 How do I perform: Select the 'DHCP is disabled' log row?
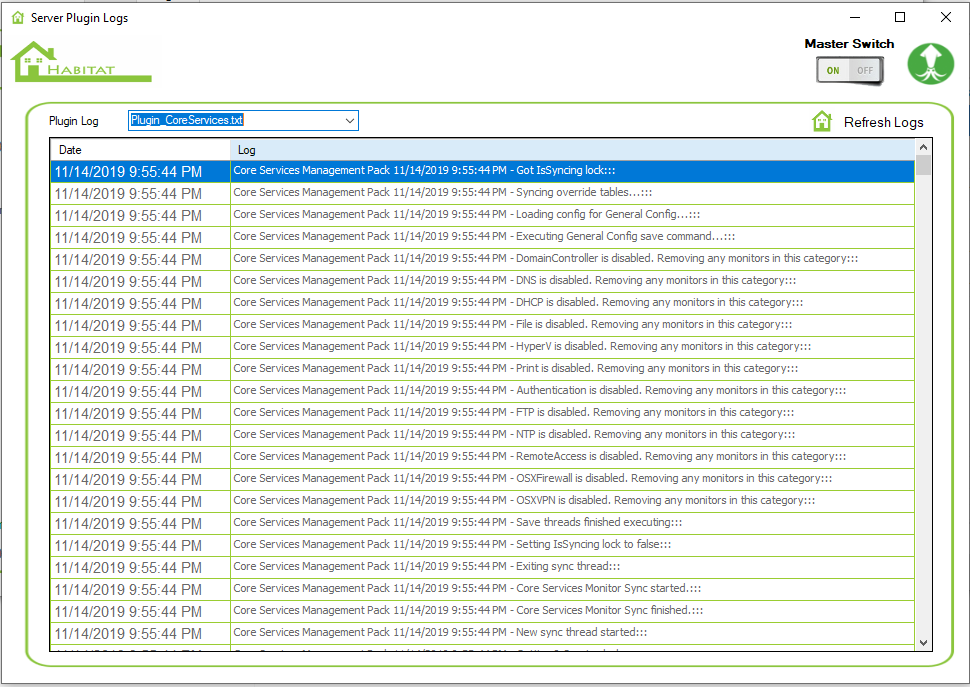click(x=500, y=302)
